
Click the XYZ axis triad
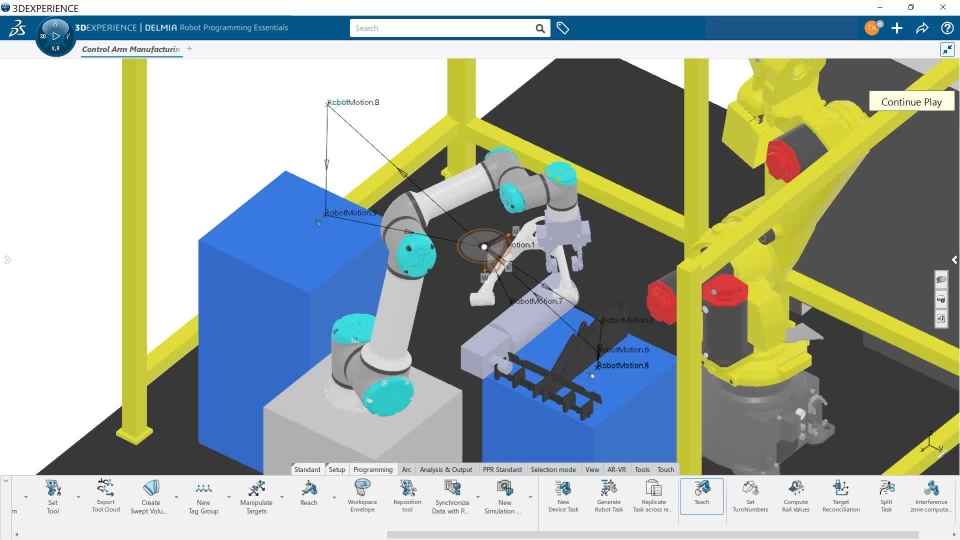tap(932, 443)
